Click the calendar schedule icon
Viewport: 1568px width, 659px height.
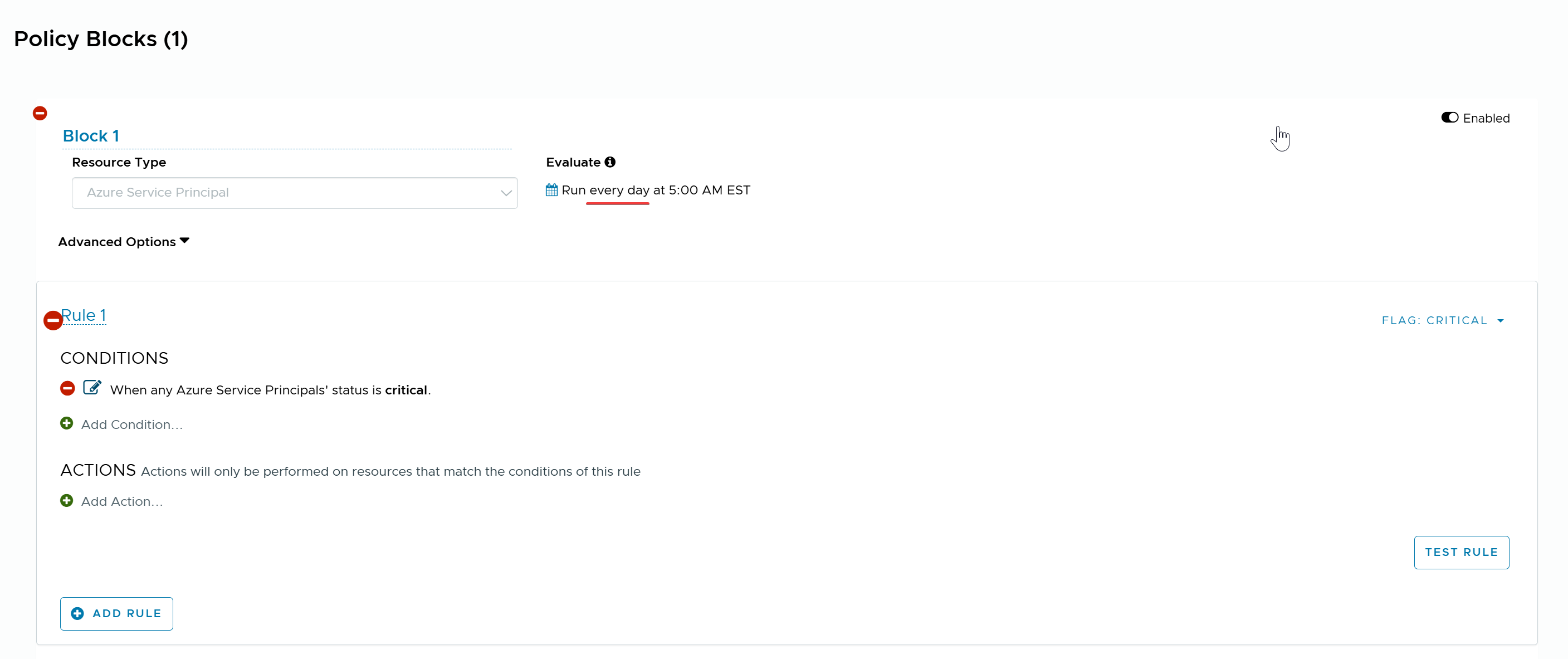[x=551, y=190]
